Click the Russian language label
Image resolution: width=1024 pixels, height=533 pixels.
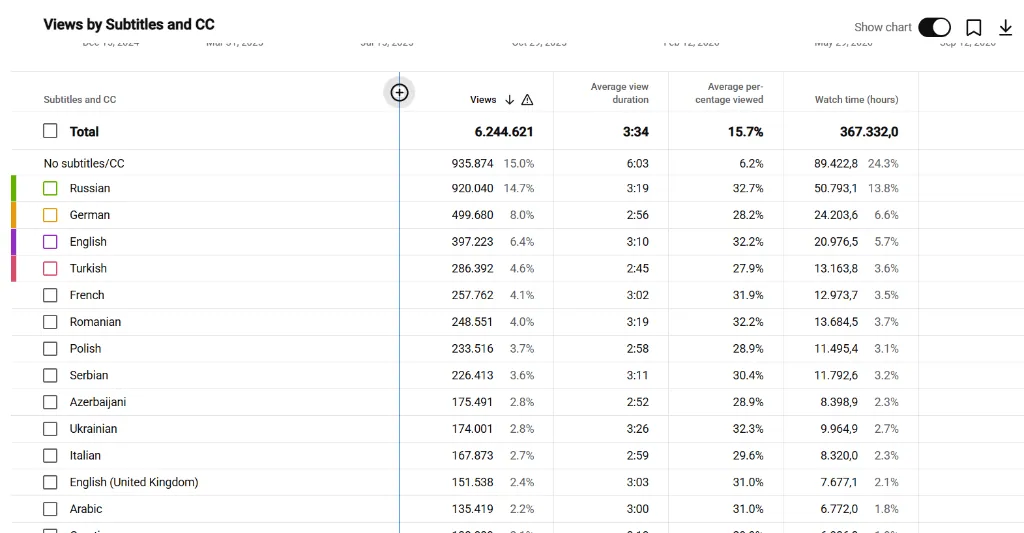[90, 188]
